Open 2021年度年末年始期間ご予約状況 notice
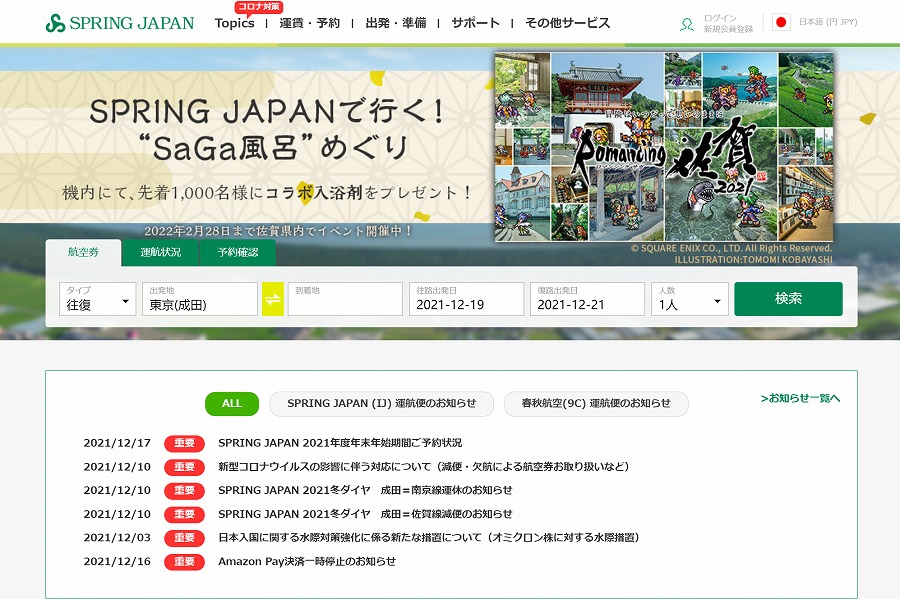 click(x=340, y=443)
